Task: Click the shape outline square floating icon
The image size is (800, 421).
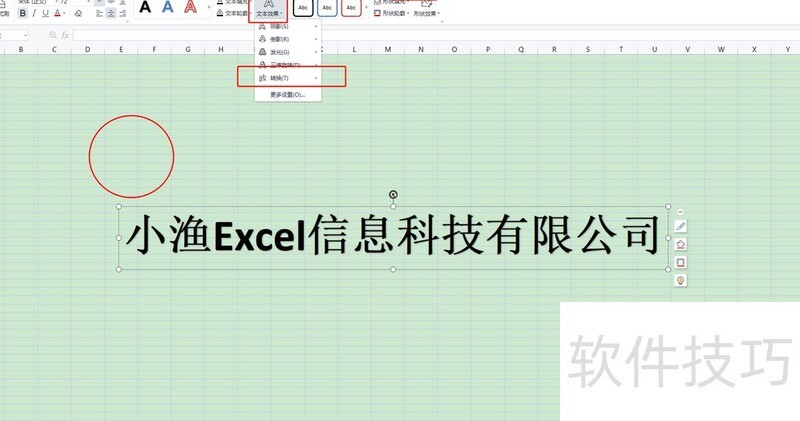Action: click(x=680, y=262)
